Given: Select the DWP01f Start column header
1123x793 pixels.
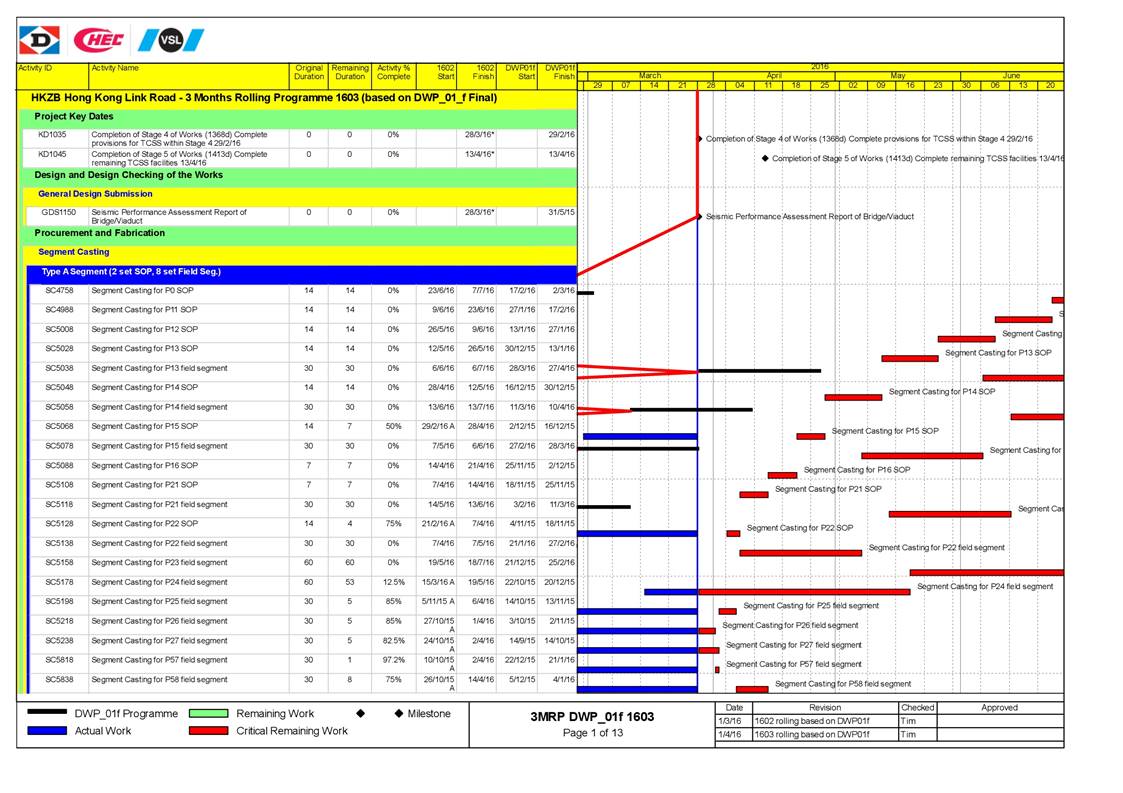Looking at the screenshot, I should (x=516, y=76).
